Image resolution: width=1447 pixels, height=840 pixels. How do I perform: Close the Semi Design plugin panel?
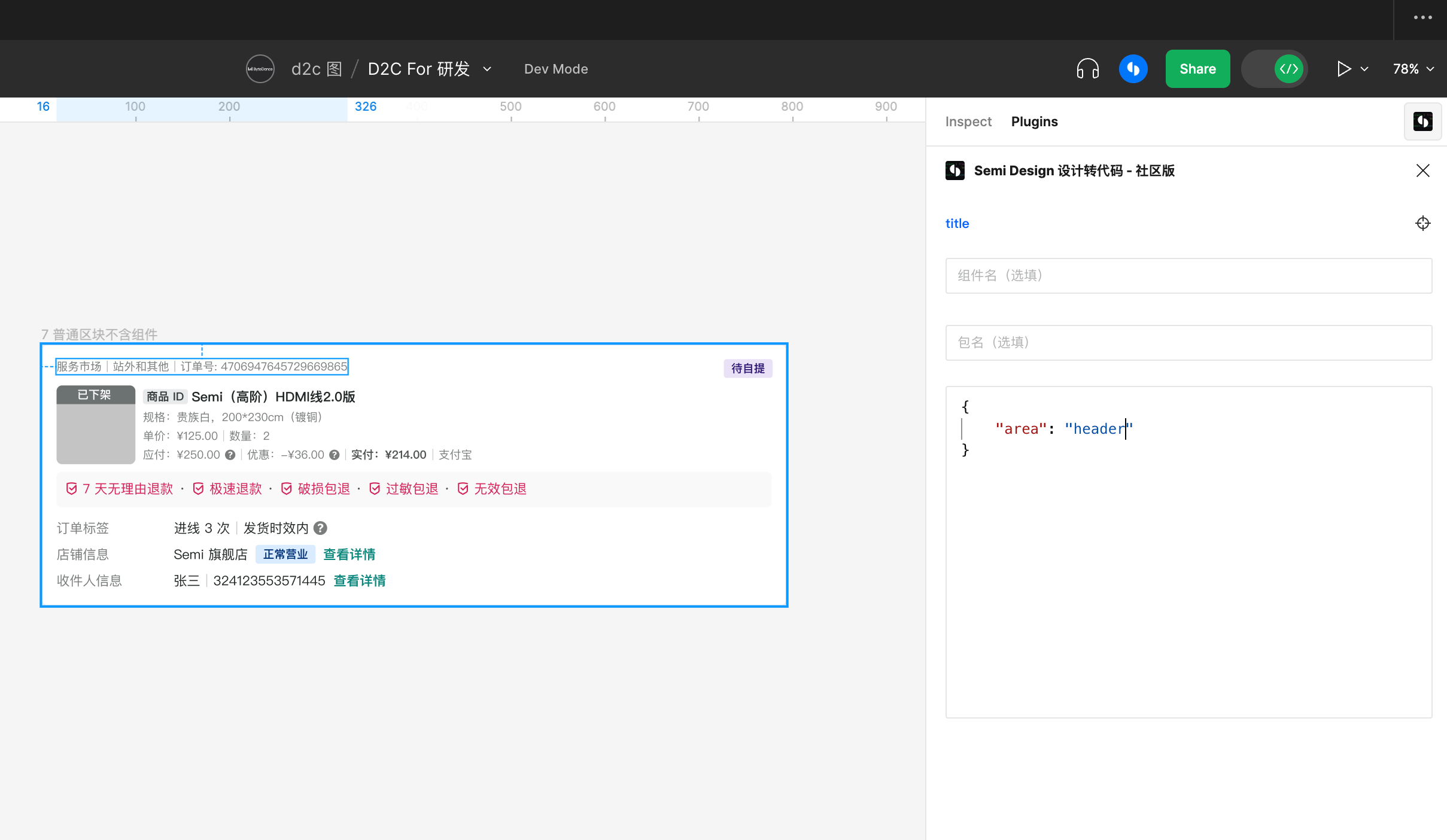pyautogui.click(x=1422, y=171)
